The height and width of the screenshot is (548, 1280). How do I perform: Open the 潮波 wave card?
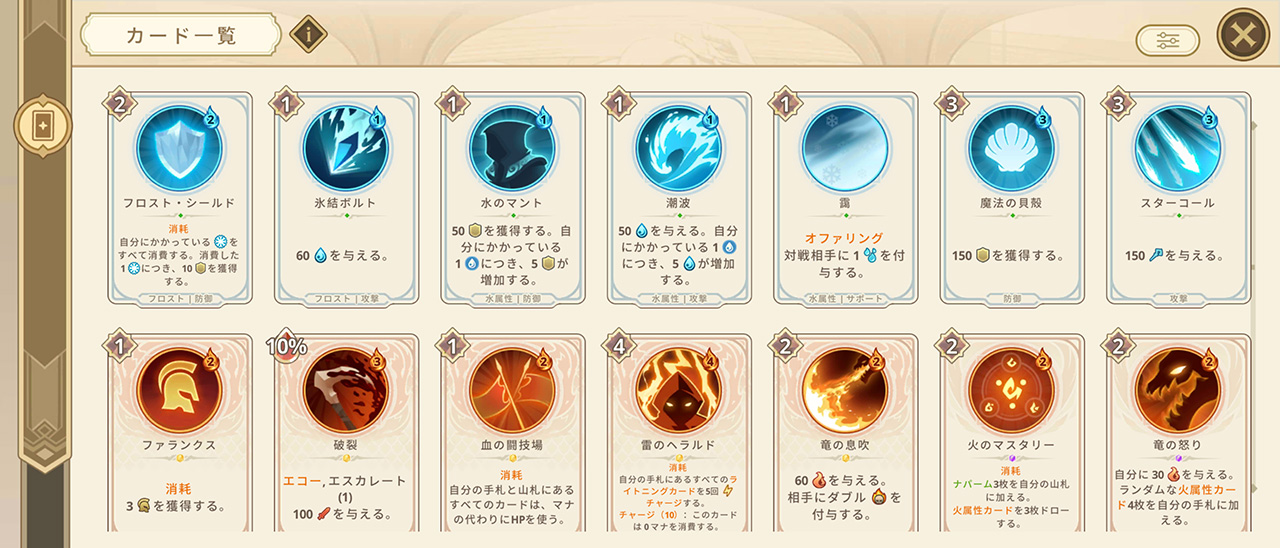tap(677, 198)
